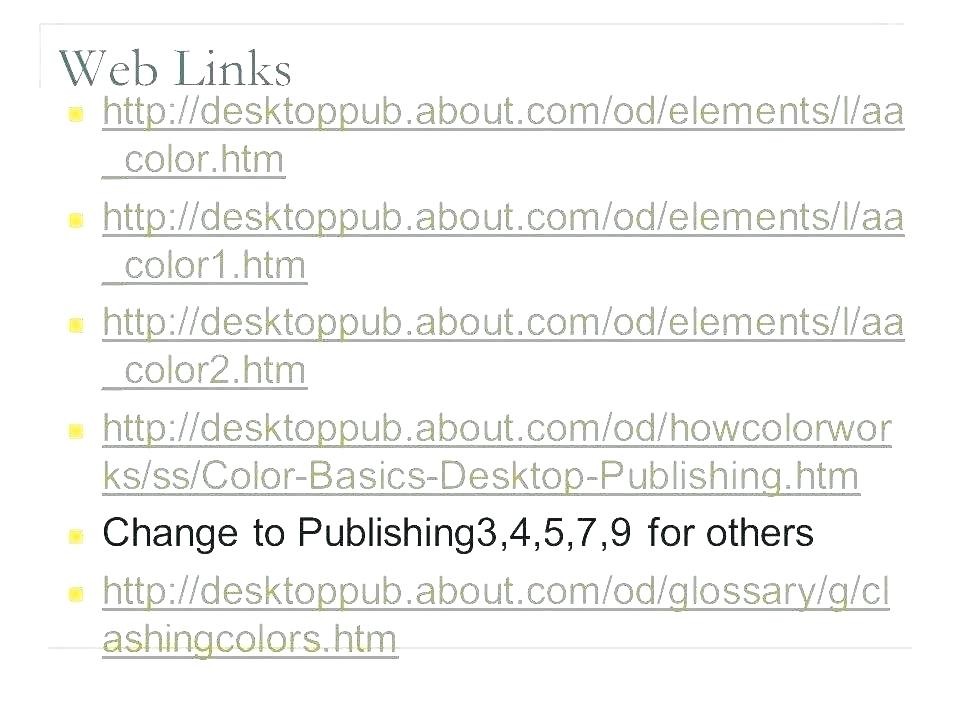Screen dimensions: 960x720
Task: Click the bullet beside the aa_color1.htm link
Action: 75,219
